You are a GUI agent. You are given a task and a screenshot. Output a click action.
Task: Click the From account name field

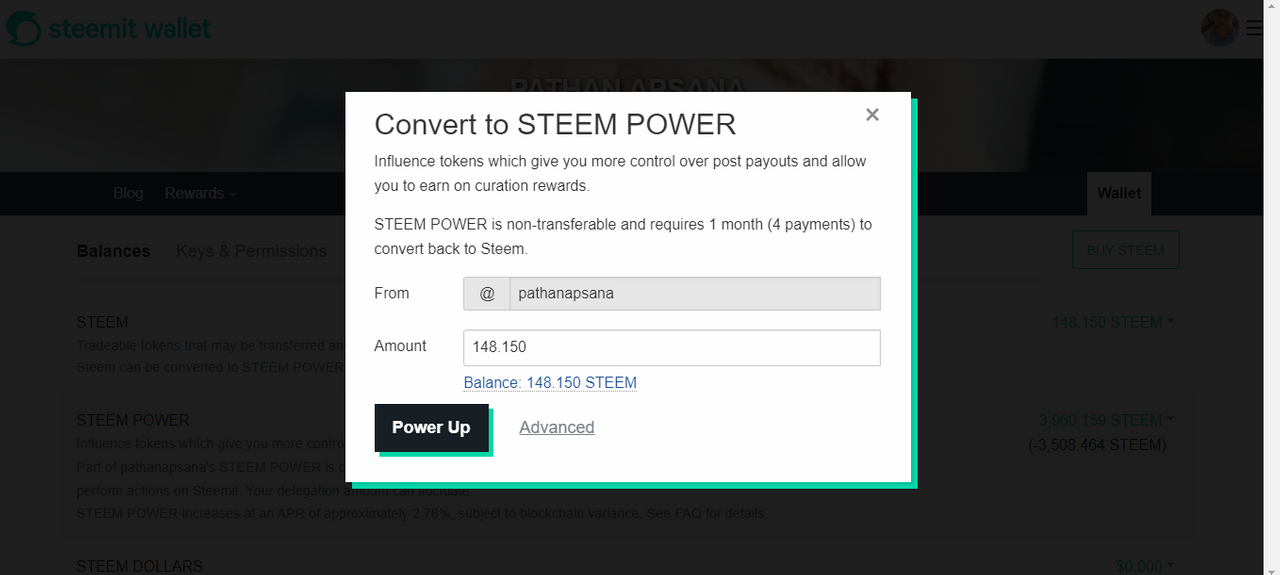pos(694,294)
